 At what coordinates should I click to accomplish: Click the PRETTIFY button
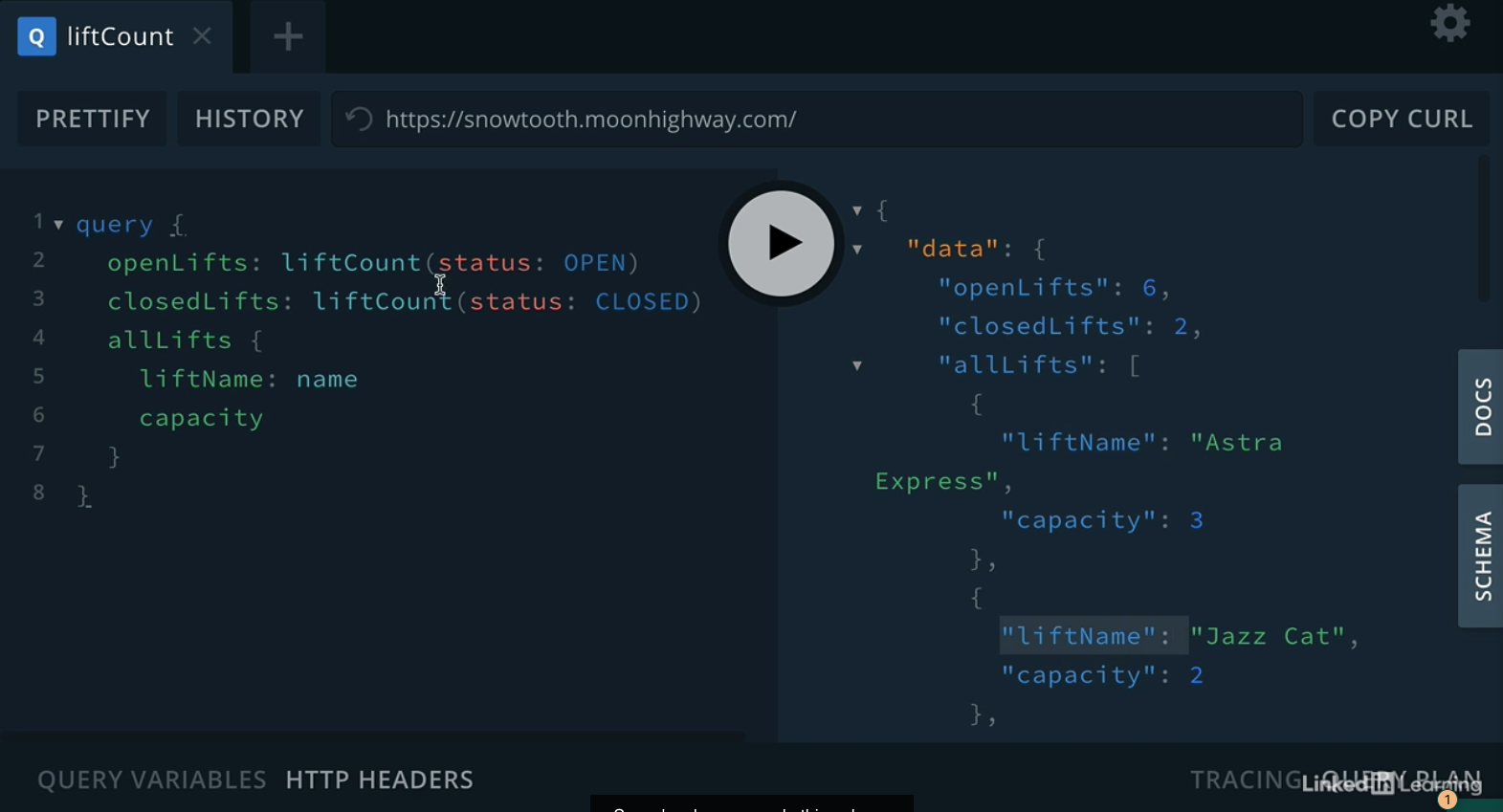pyautogui.click(x=93, y=119)
